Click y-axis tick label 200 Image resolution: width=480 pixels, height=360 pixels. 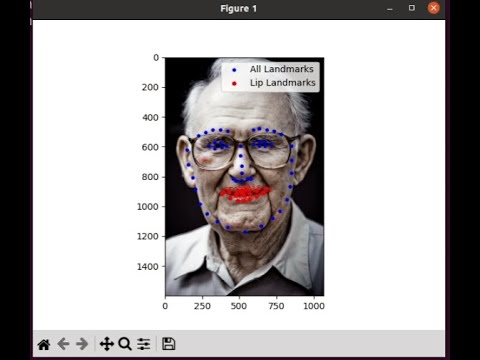click(x=150, y=87)
